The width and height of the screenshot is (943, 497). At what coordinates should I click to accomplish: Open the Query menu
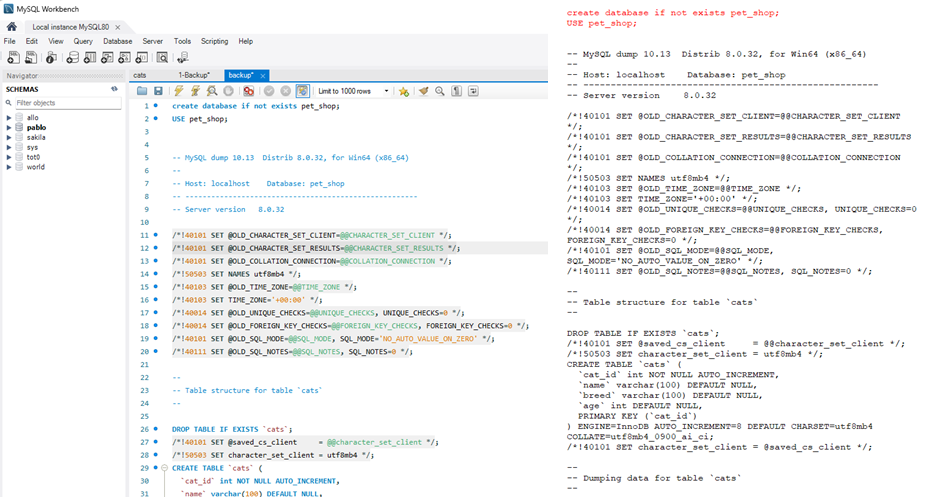(x=83, y=42)
